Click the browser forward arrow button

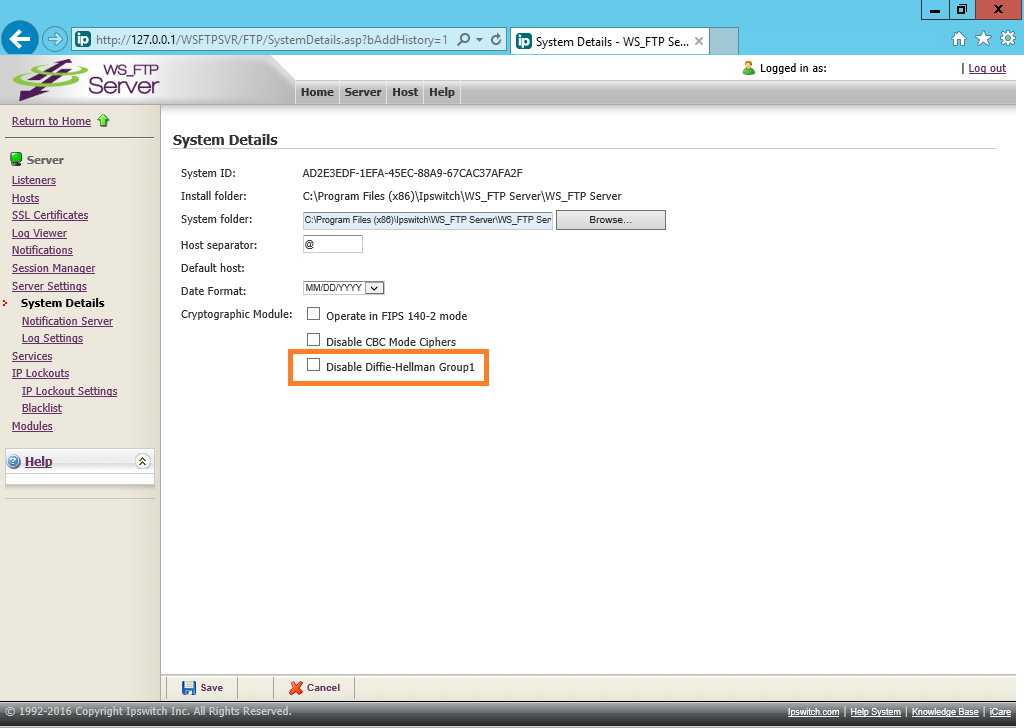click(54, 40)
